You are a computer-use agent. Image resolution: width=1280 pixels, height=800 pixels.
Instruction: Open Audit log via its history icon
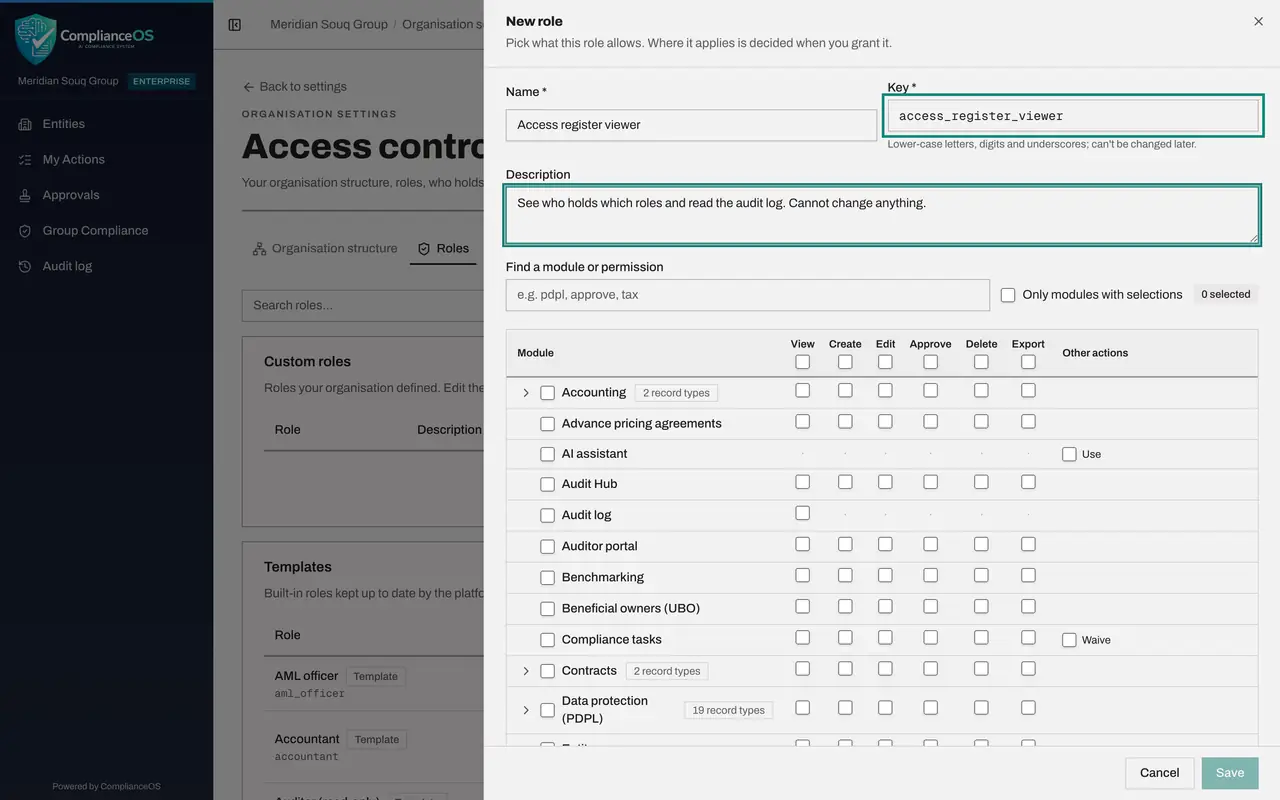pyautogui.click(x=25, y=266)
